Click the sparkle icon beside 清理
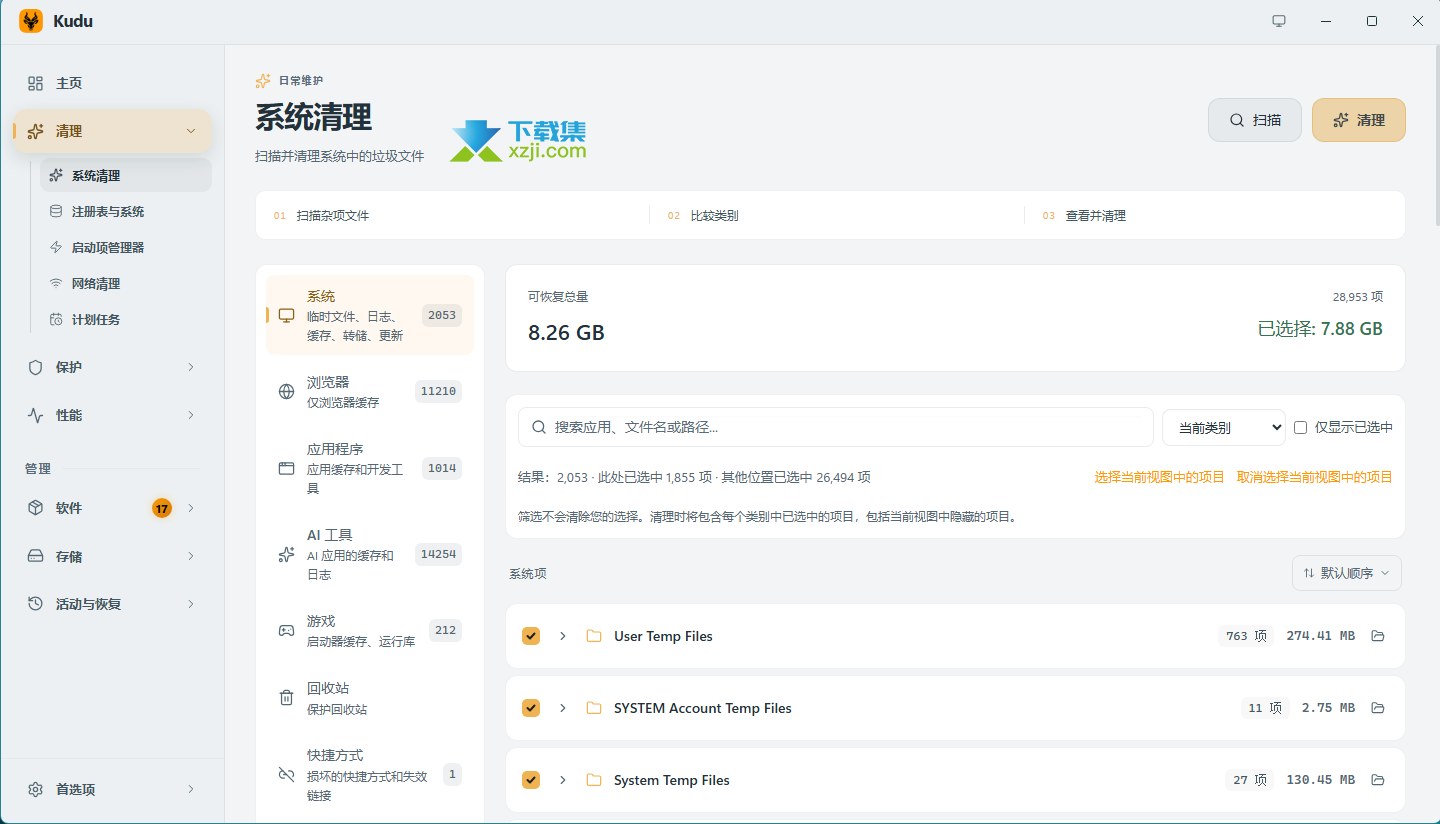Screen dimensions: 1440x824 coord(36,131)
